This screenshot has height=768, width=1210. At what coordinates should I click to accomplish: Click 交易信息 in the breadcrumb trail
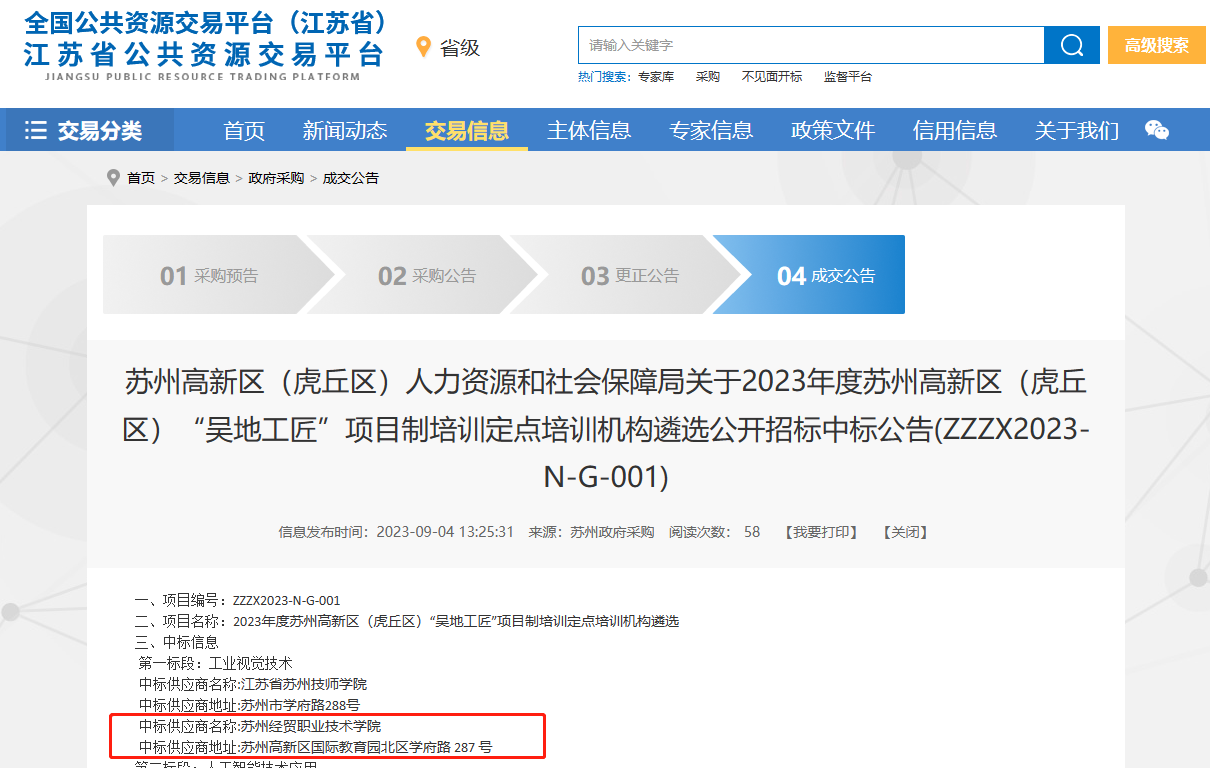(202, 178)
